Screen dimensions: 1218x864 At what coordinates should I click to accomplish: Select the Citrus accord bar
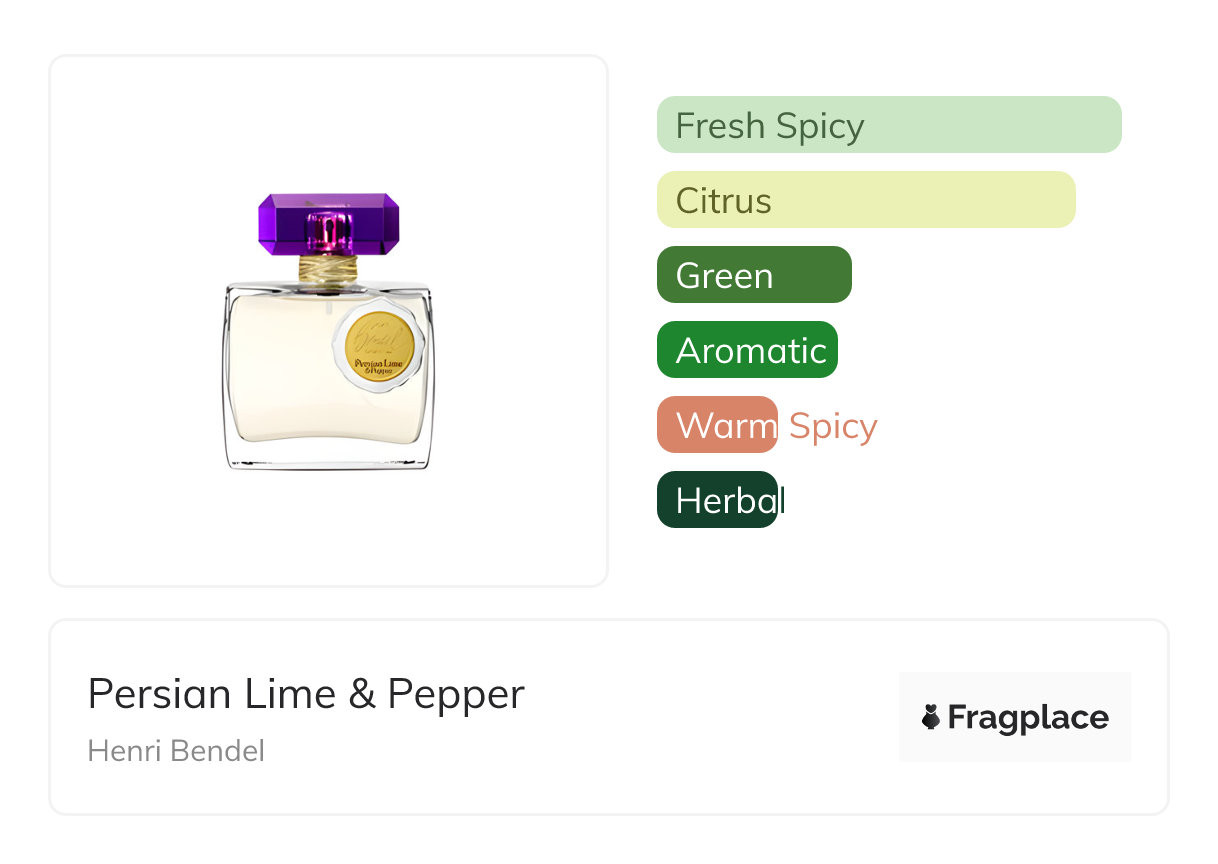[x=865, y=200]
